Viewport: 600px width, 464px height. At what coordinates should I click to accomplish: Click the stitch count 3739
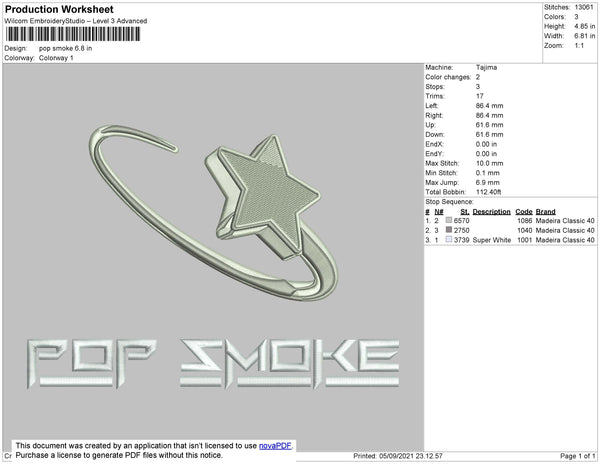pyautogui.click(x=461, y=240)
